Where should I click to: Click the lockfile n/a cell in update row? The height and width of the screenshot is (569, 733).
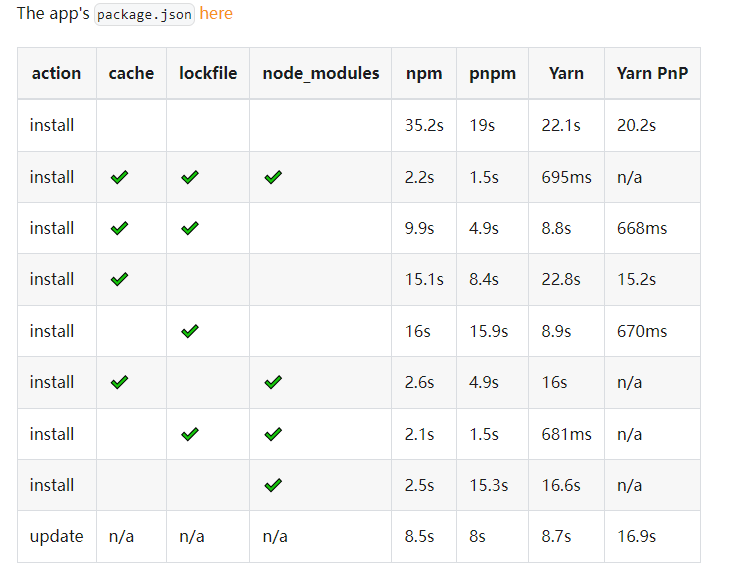(192, 536)
